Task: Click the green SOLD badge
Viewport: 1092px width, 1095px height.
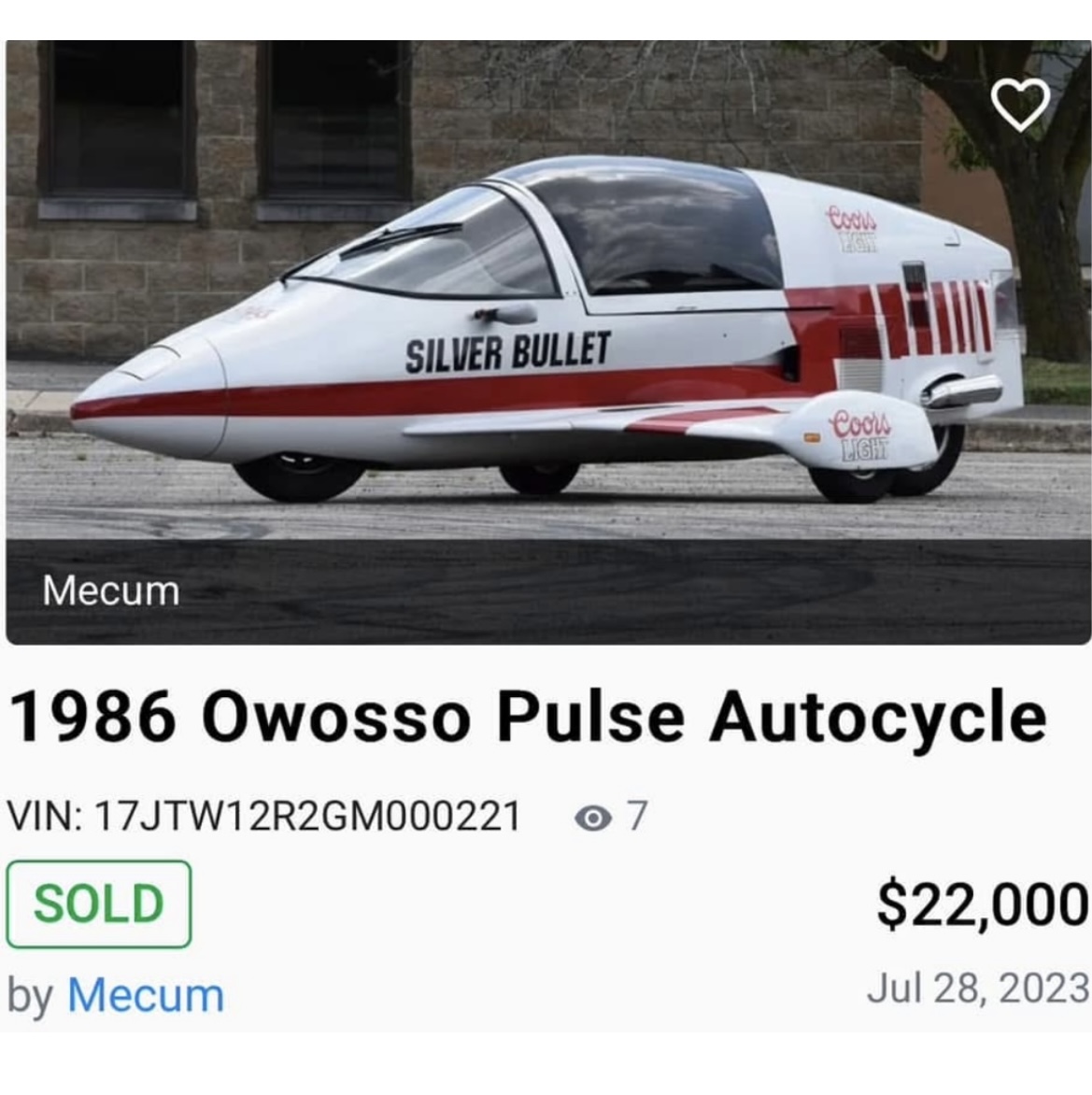Action: tap(98, 903)
